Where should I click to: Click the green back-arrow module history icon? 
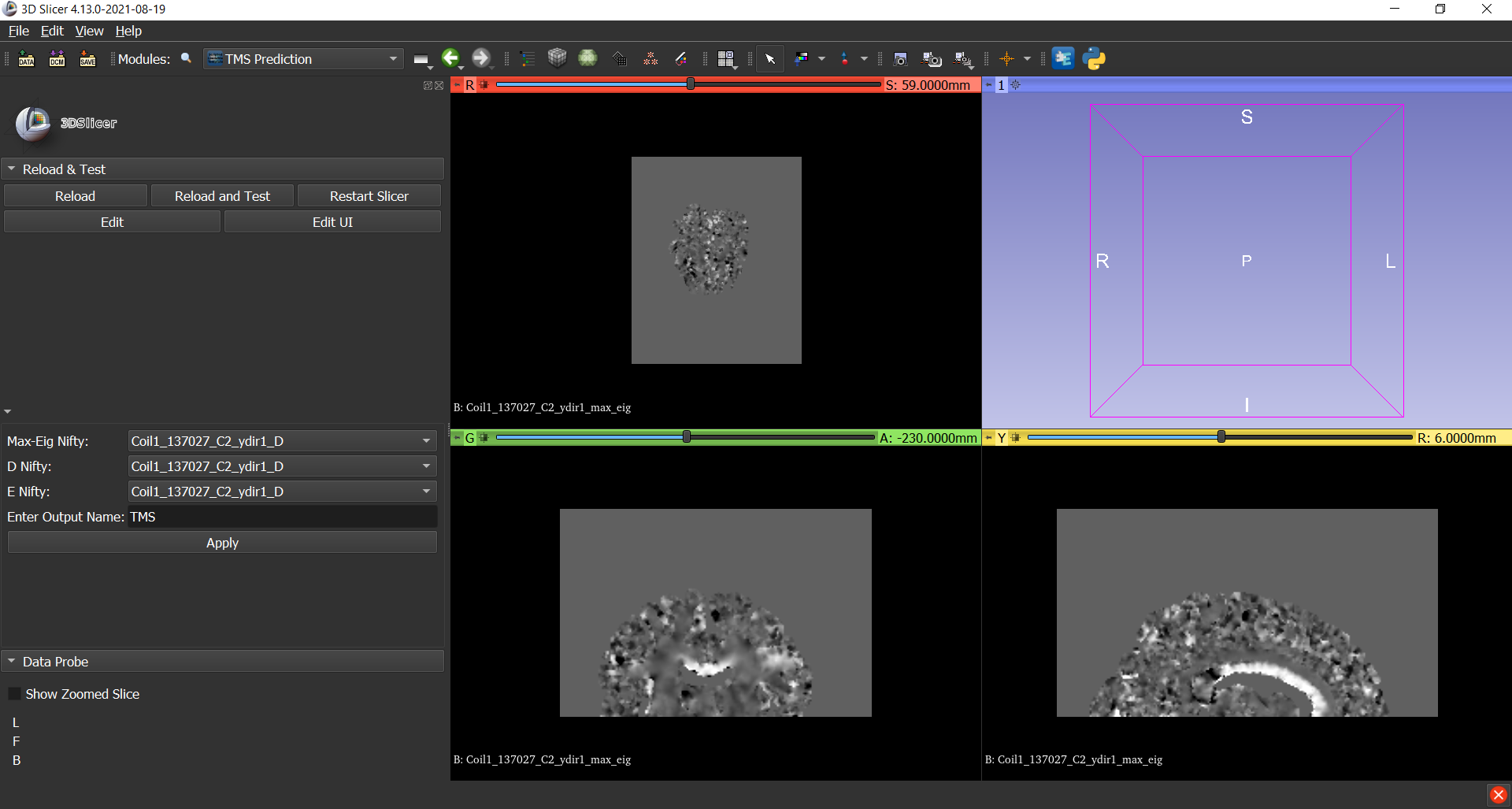(x=450, y=58)
